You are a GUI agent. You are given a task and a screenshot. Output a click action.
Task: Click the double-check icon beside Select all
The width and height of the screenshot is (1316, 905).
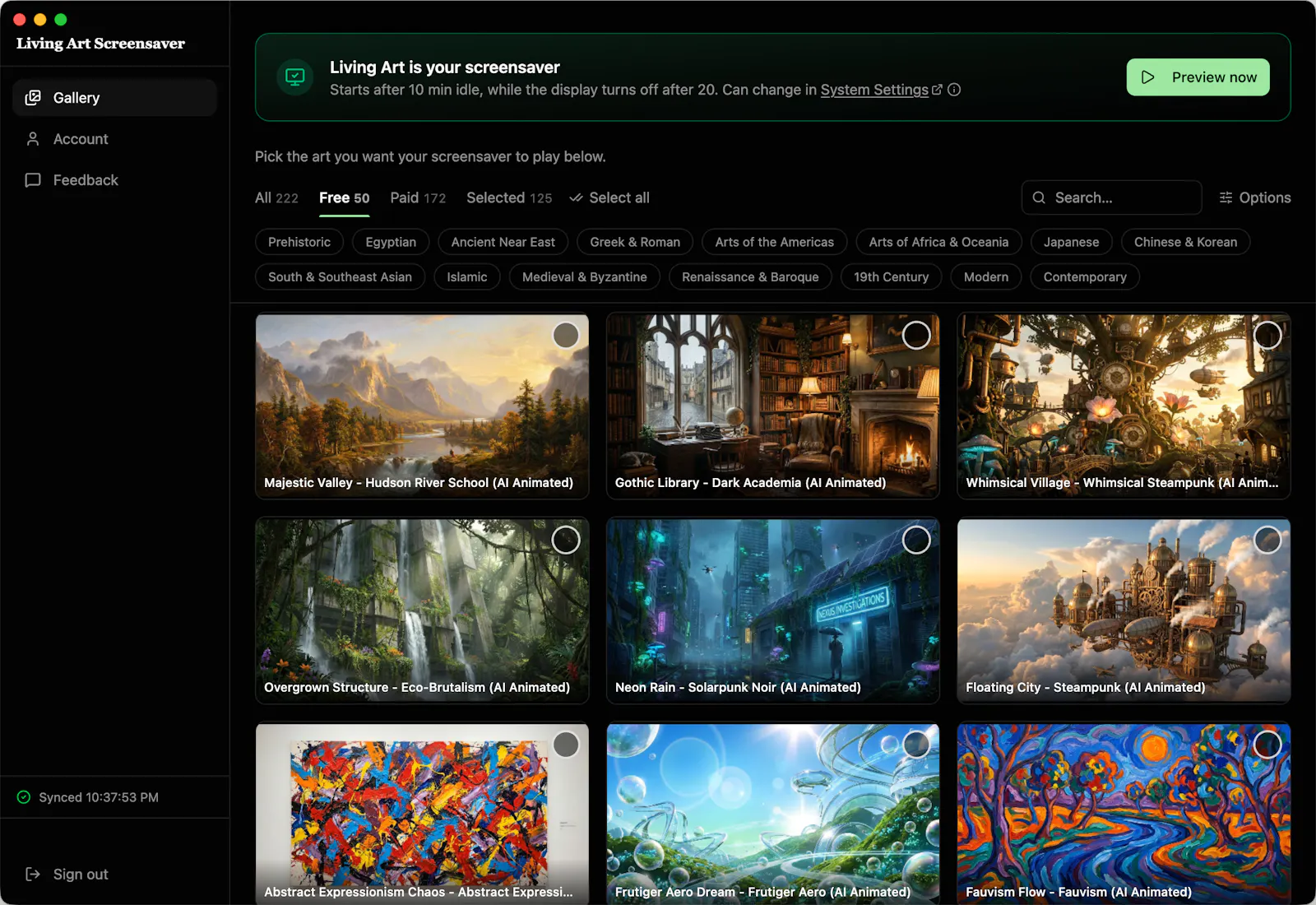click(x=577, y=197)
